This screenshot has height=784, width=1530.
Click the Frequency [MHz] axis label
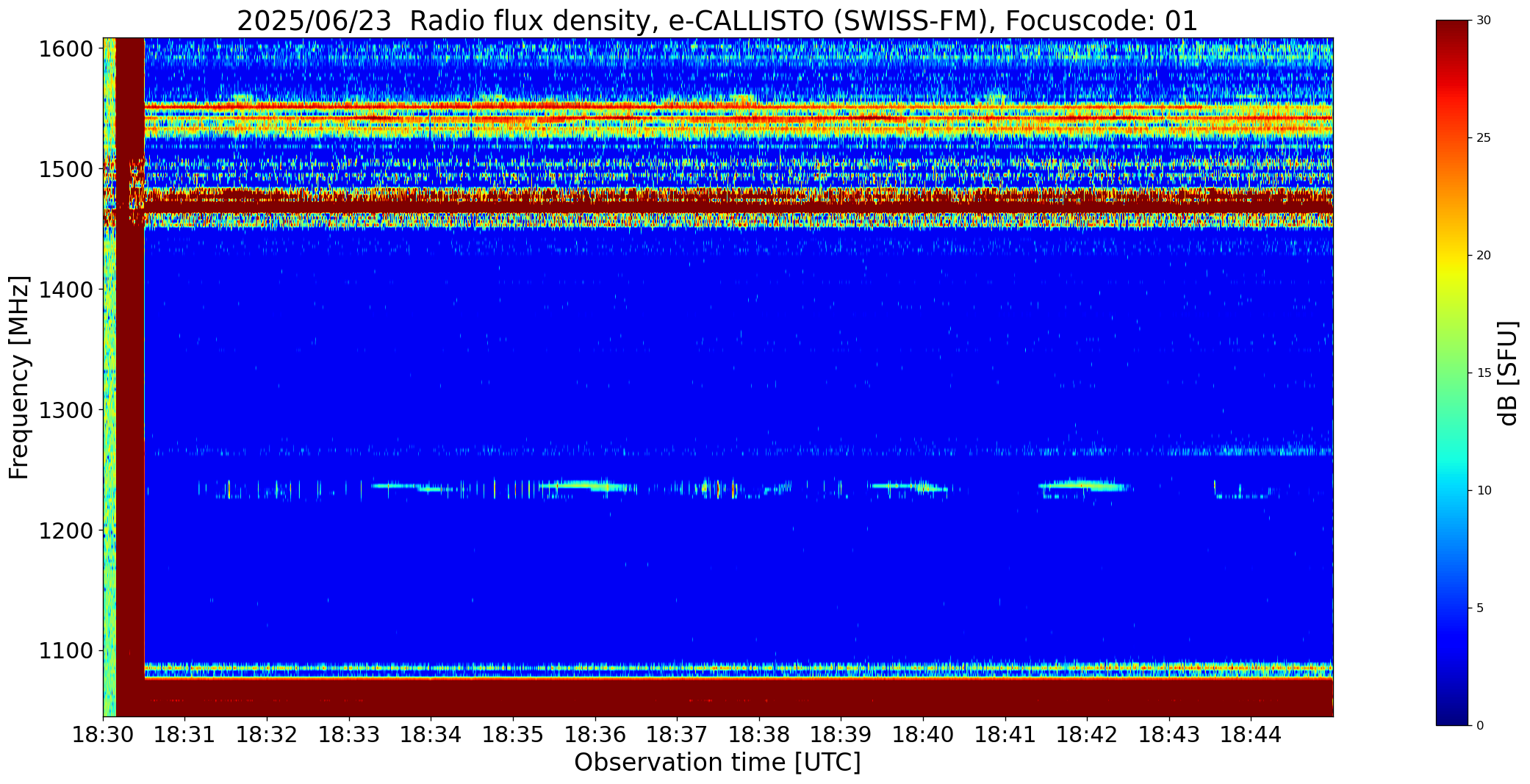tap(19, 377)
